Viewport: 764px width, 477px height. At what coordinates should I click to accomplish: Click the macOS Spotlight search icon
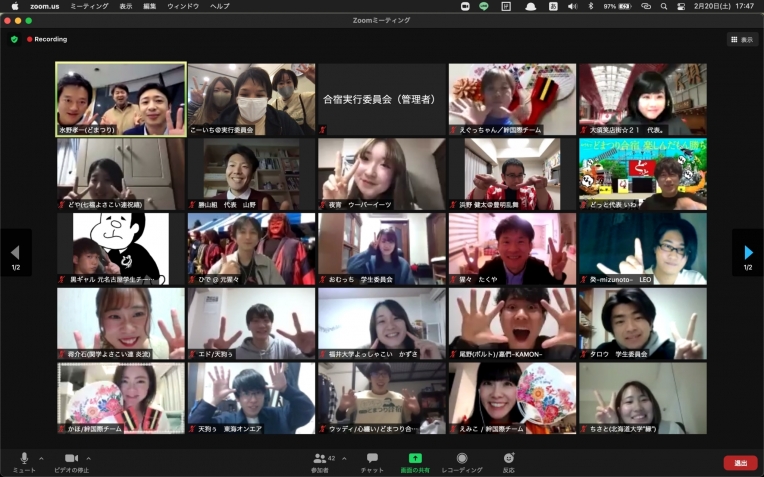tap(664, 6)
